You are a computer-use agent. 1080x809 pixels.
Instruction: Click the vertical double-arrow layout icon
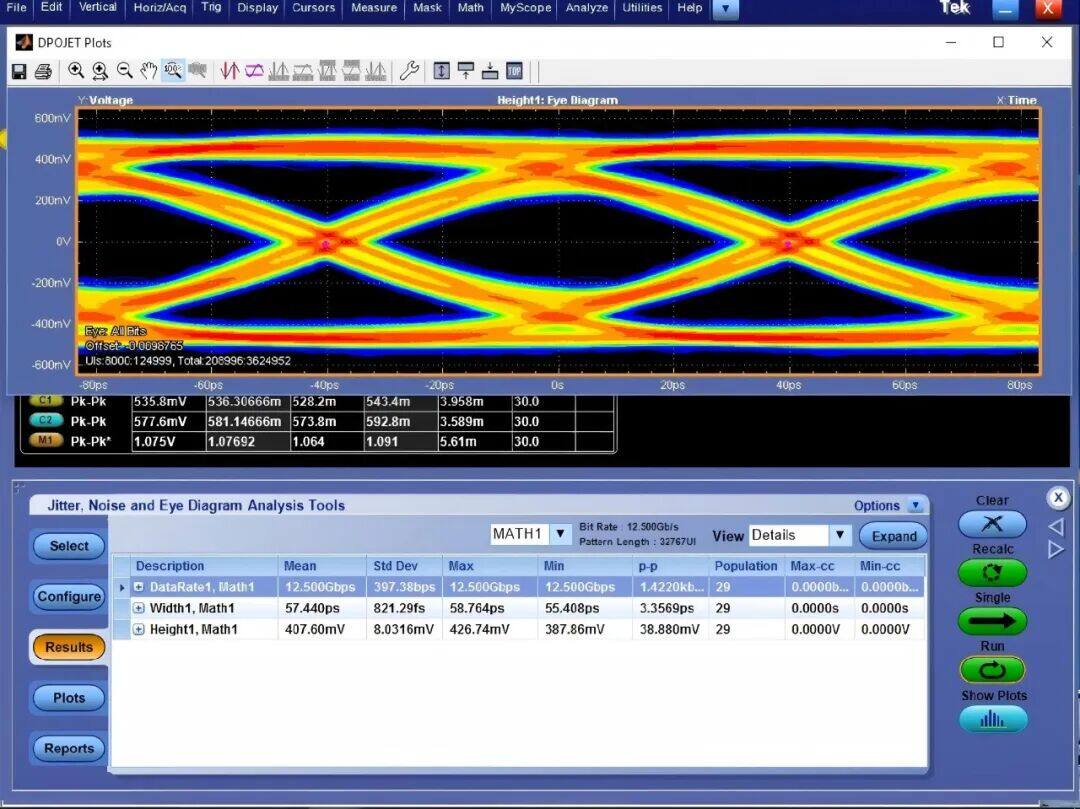(442, 70)
